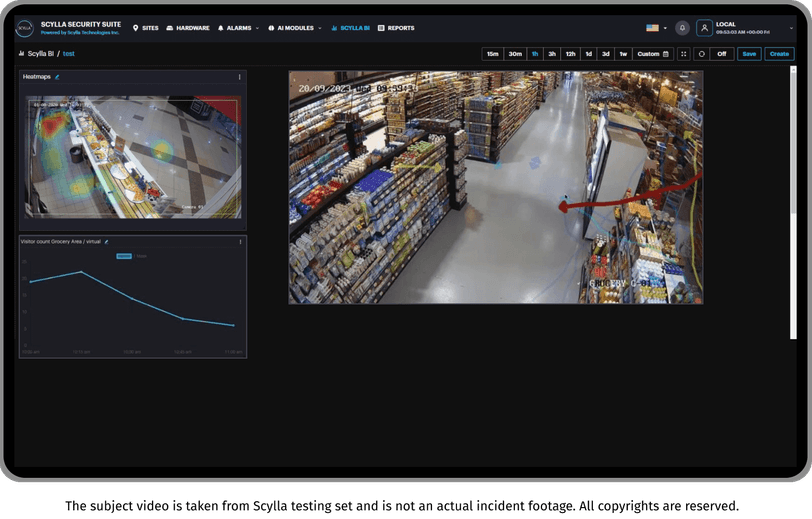Click the heatmap camera image
This screenshot has width=812, height=519.
click(133, 157)
